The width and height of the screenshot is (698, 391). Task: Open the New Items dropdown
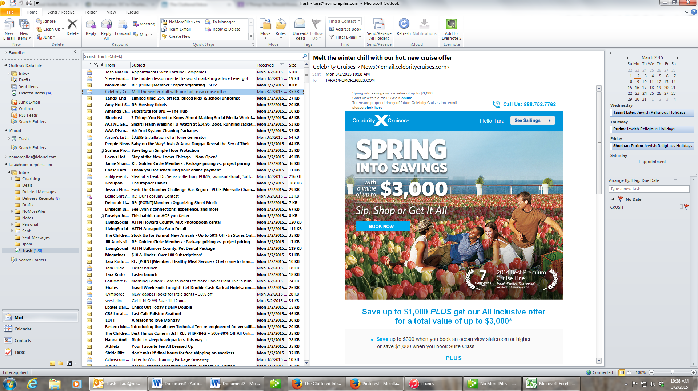click(x=24, y=29)
